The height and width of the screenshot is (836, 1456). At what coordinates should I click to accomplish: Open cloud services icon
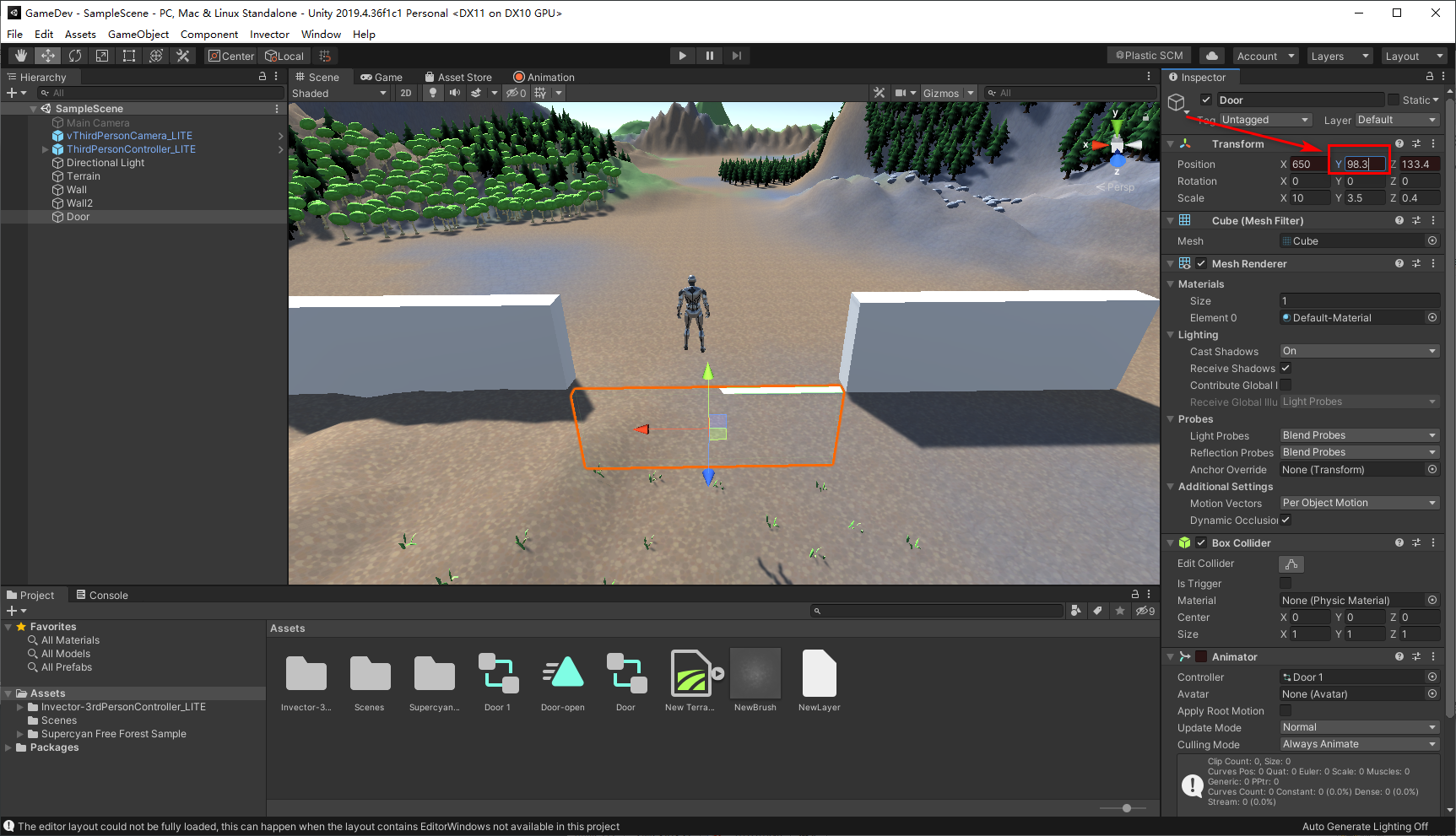click(1212, 56)
